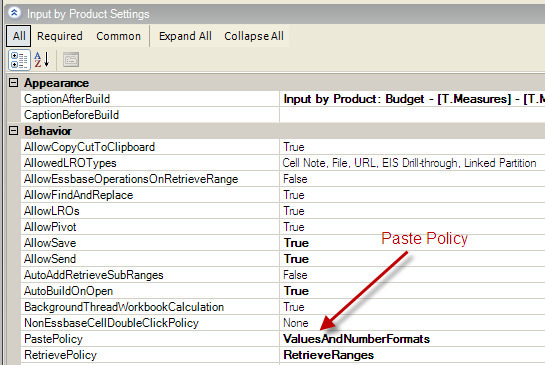Select the NonEssbaseCellDoubleClickPolicy property
This screenshot has width=545, height=365.
pyautogui.click(x=150, y=323)
